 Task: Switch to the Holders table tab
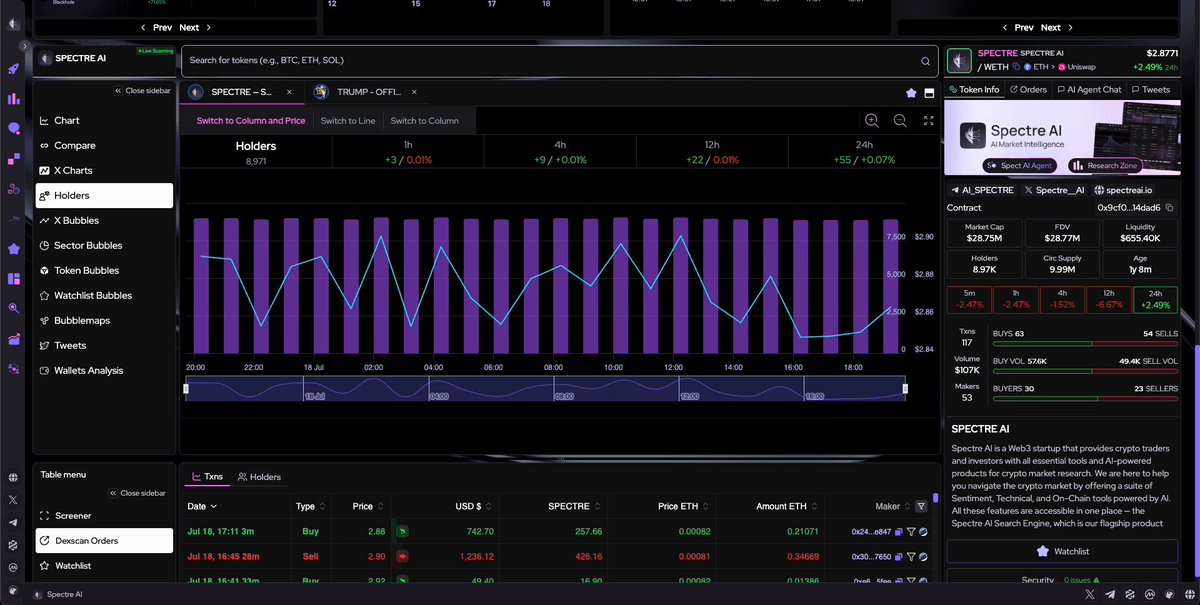click(x=259, y=477)
